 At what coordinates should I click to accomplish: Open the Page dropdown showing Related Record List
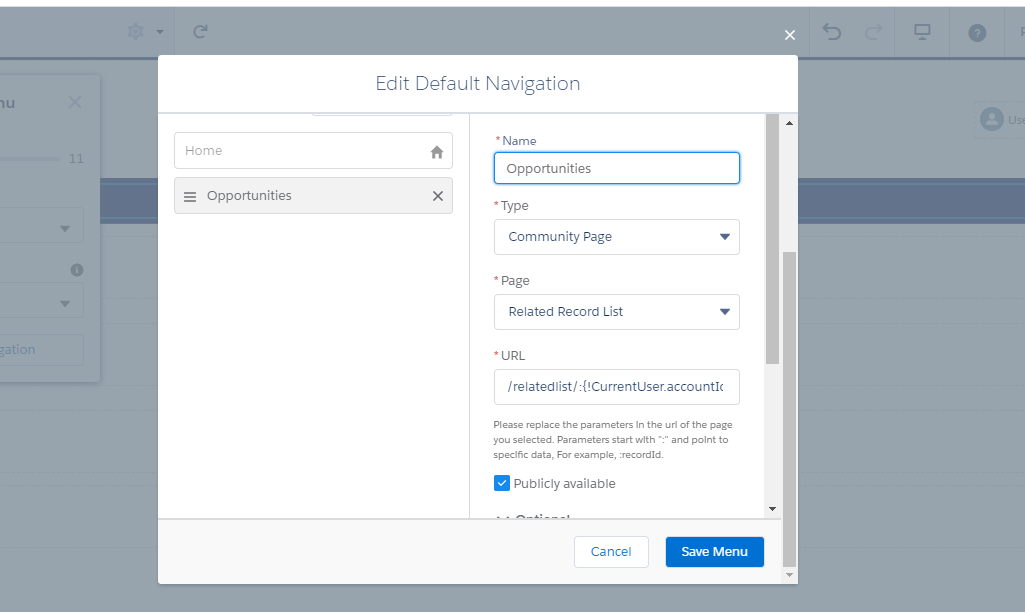pyautogui.click(x=616, y=312)
